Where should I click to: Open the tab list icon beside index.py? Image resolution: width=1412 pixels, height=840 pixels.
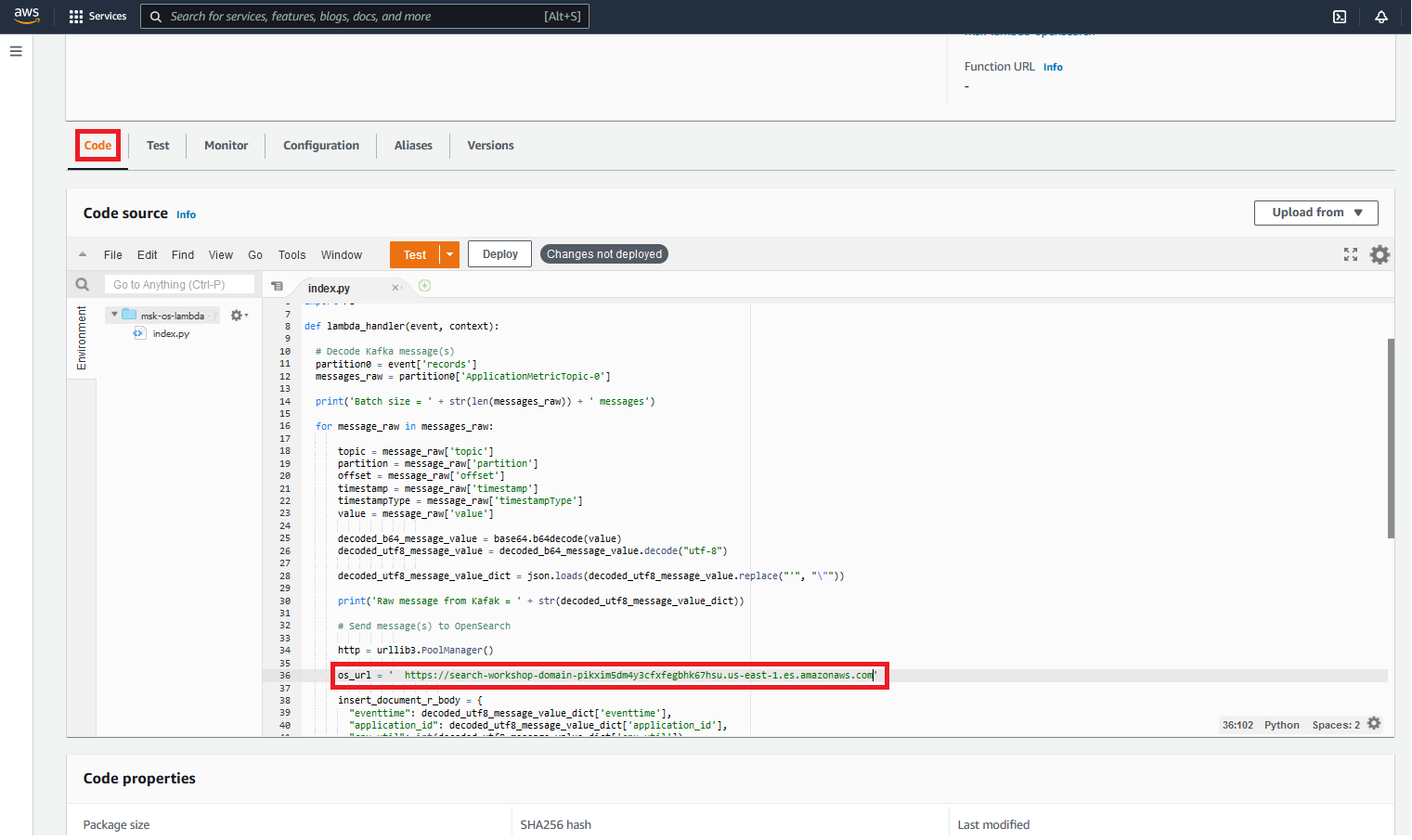pyautogui.click(x=277, y=286)
